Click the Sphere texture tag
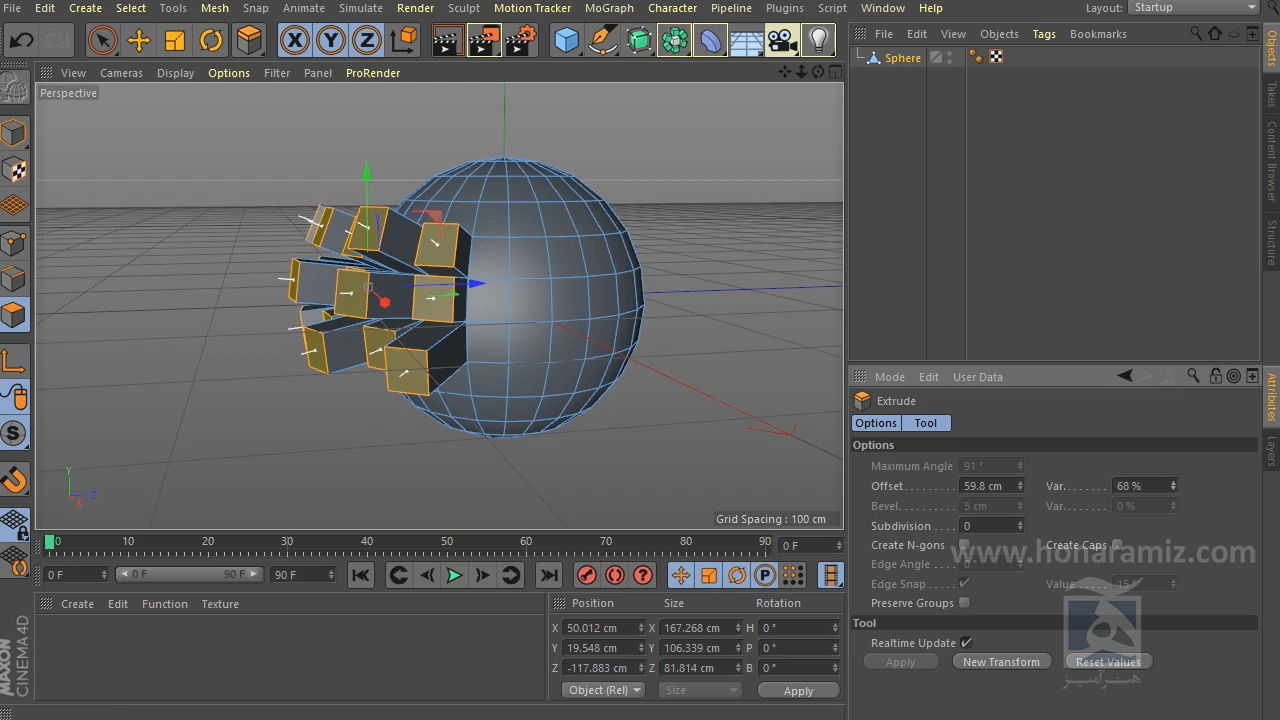 [996, 57]
